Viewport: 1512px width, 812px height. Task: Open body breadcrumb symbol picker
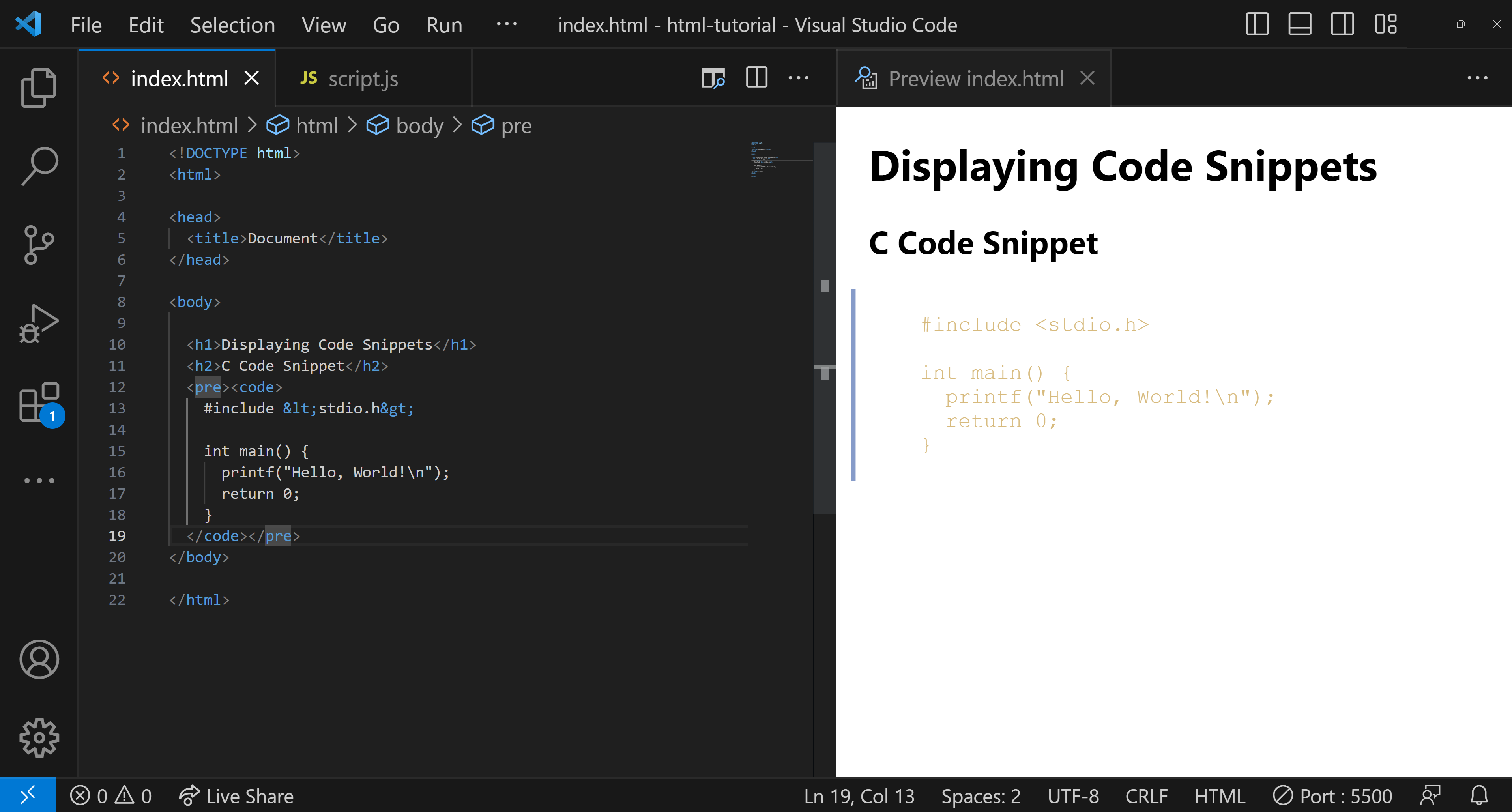(x=405, y=125)
